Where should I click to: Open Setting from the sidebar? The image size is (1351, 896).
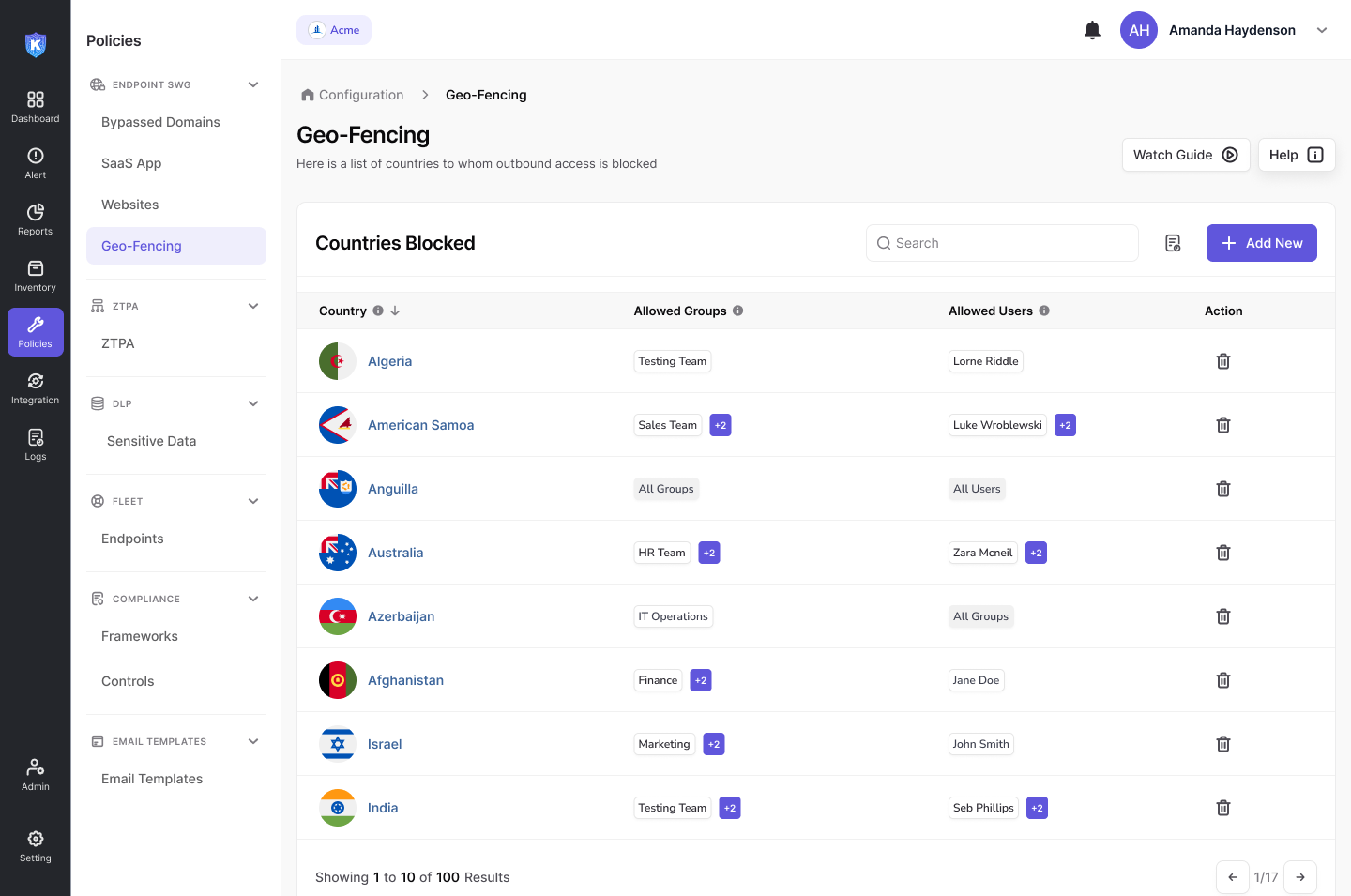[36, 845]
